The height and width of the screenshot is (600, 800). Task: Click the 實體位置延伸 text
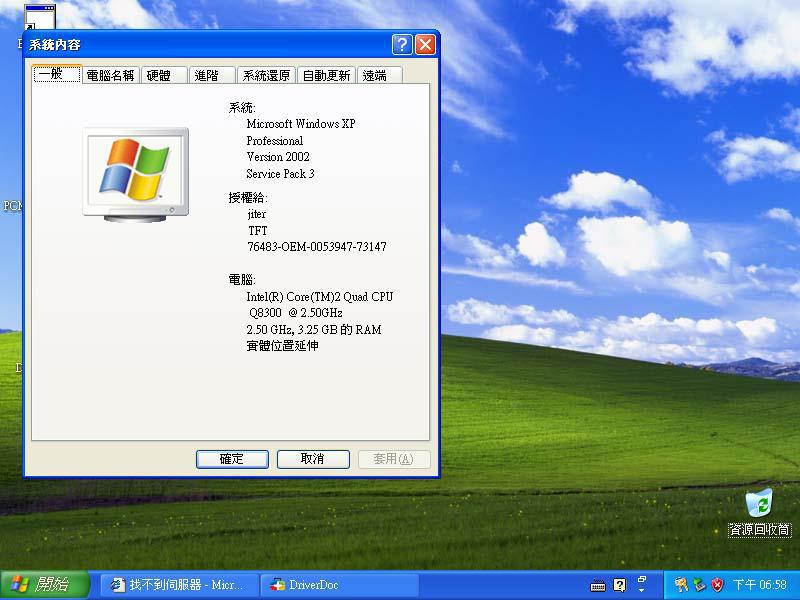282,346
